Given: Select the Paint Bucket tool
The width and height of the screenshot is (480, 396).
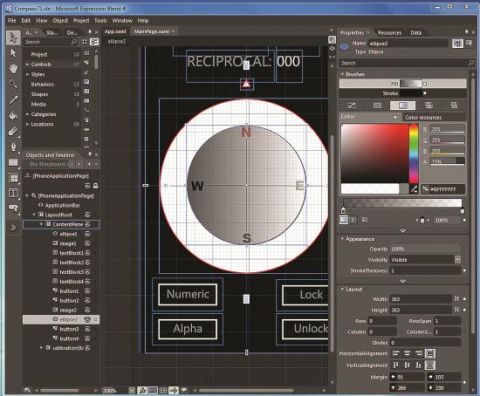Looking at the screenshot, I should pyautogui.click(x=13, y=115).
